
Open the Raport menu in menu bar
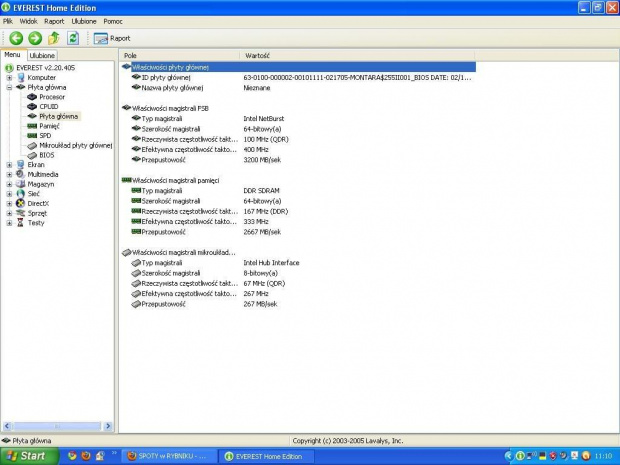pos(54,21)
